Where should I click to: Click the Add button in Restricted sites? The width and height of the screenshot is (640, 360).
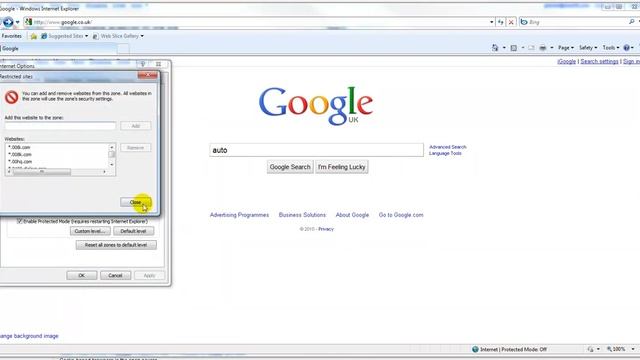(136, 126)
